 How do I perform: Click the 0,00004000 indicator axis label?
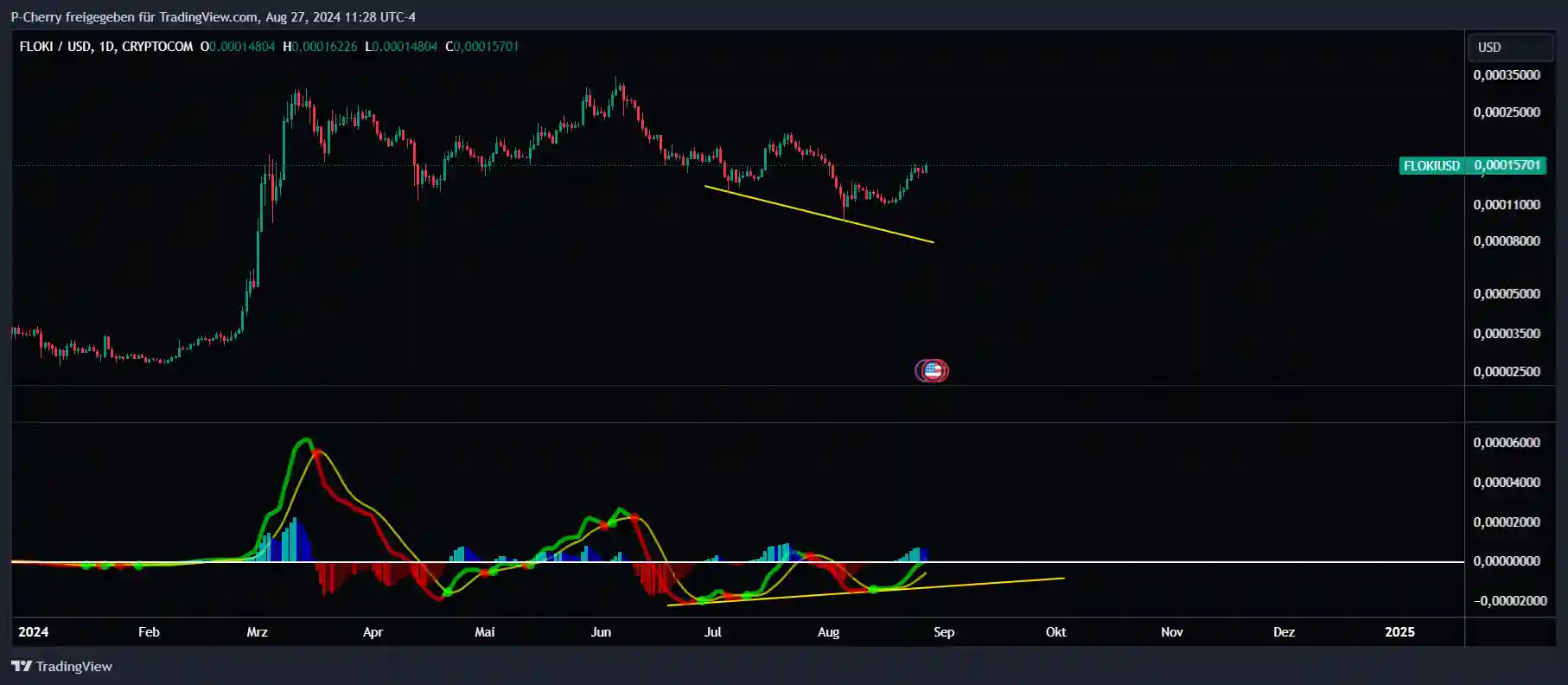[x=1507, y=483]
